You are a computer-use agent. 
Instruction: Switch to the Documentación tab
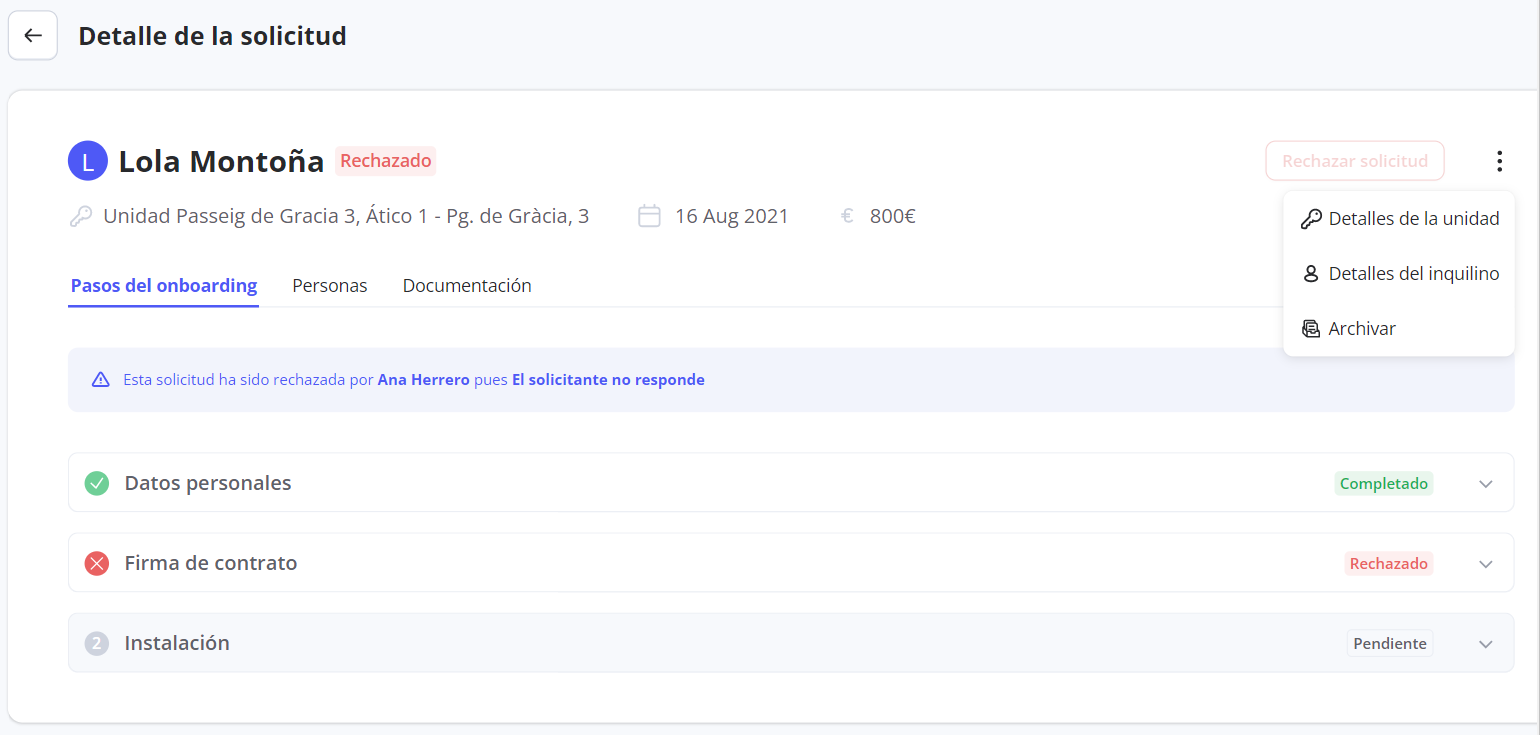466,286
